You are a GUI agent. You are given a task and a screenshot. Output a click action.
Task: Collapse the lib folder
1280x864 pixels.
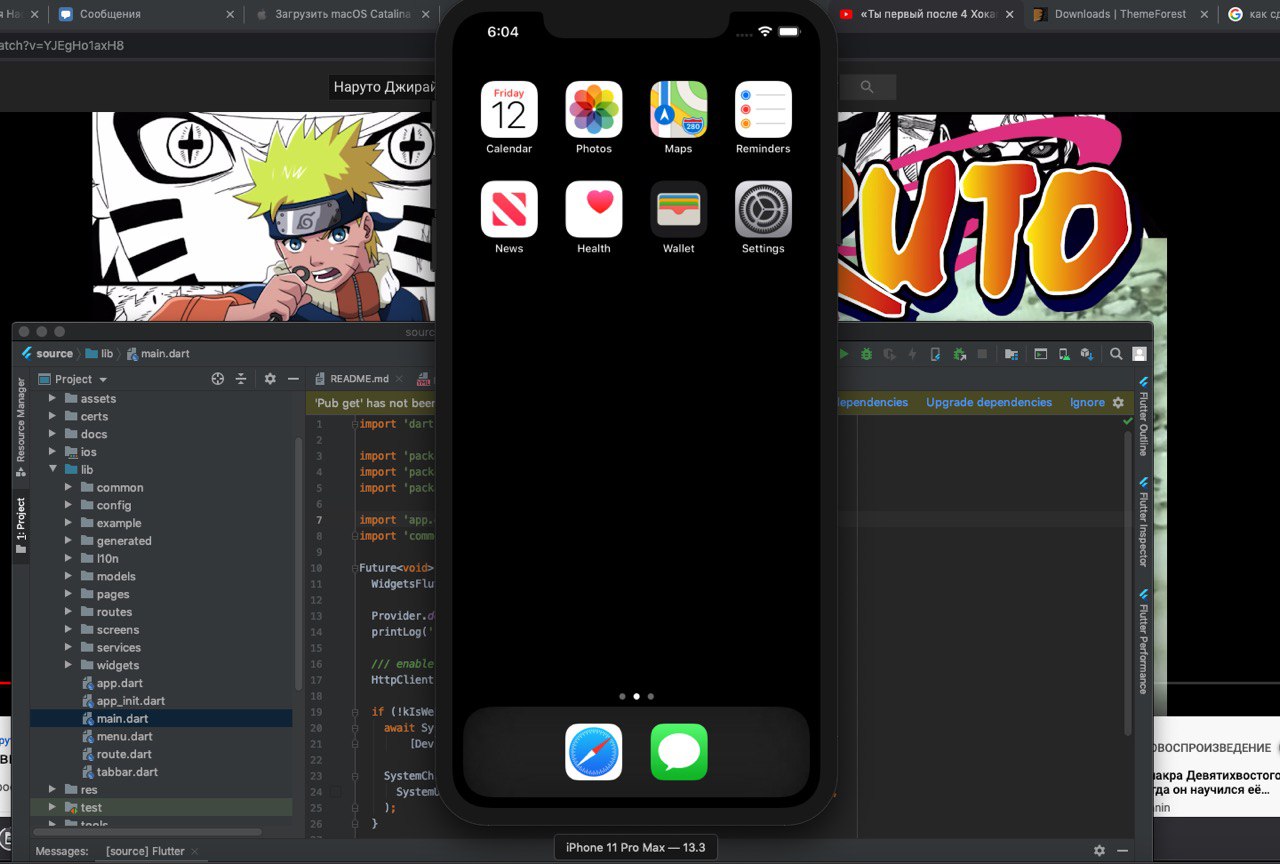pos(53,469)
